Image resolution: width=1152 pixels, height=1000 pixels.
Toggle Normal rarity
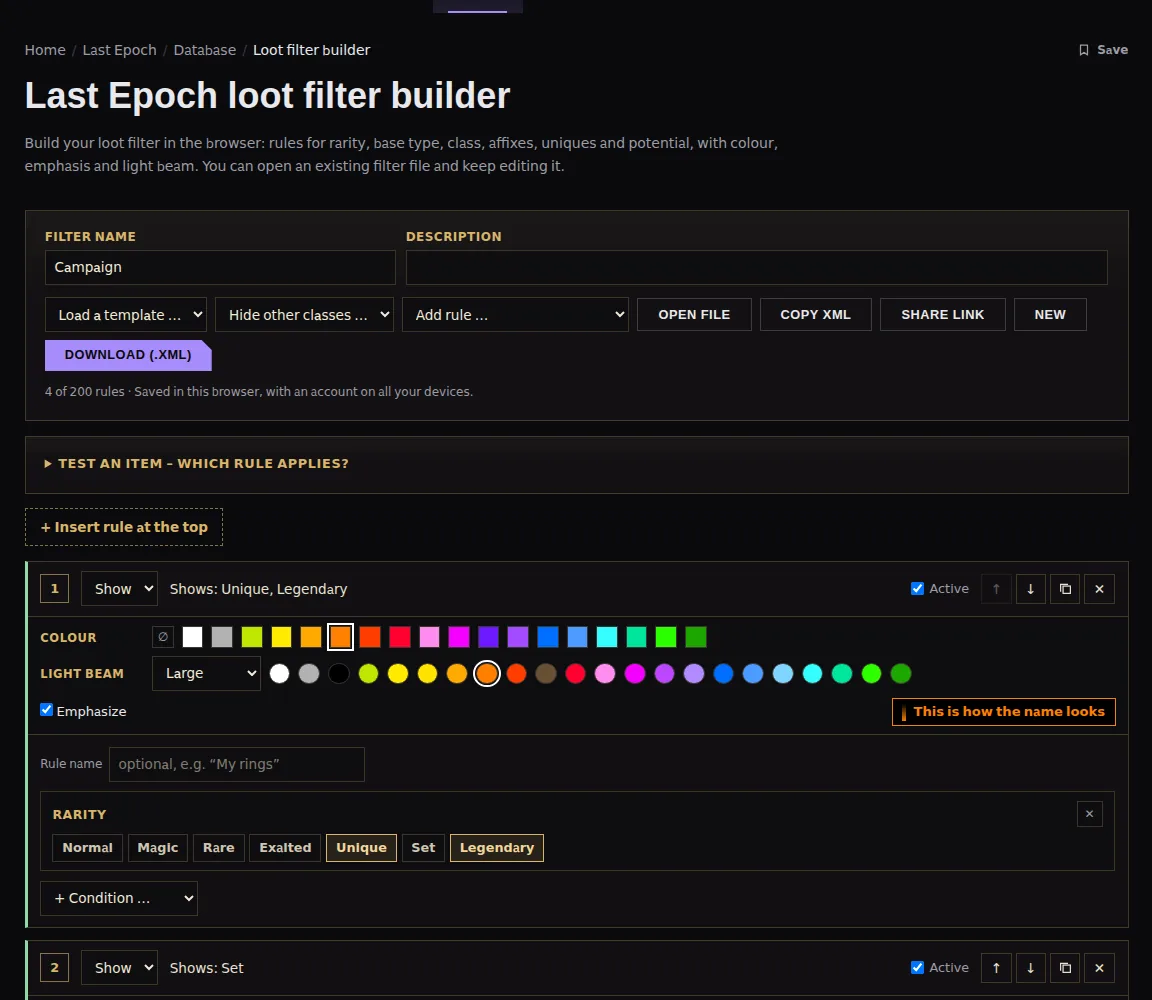[x=87, y=847]
